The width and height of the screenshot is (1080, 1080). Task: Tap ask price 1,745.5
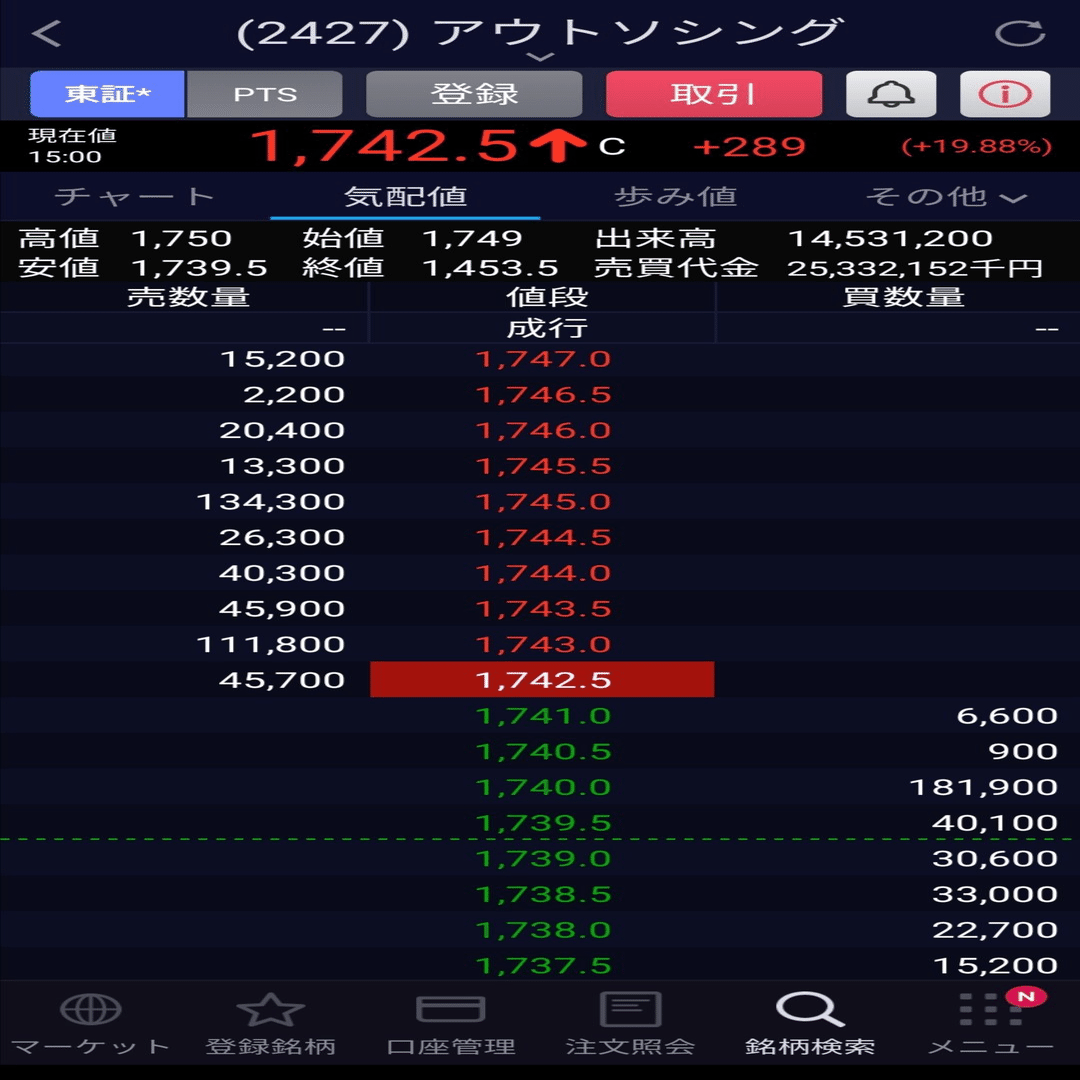coord(543,466)
